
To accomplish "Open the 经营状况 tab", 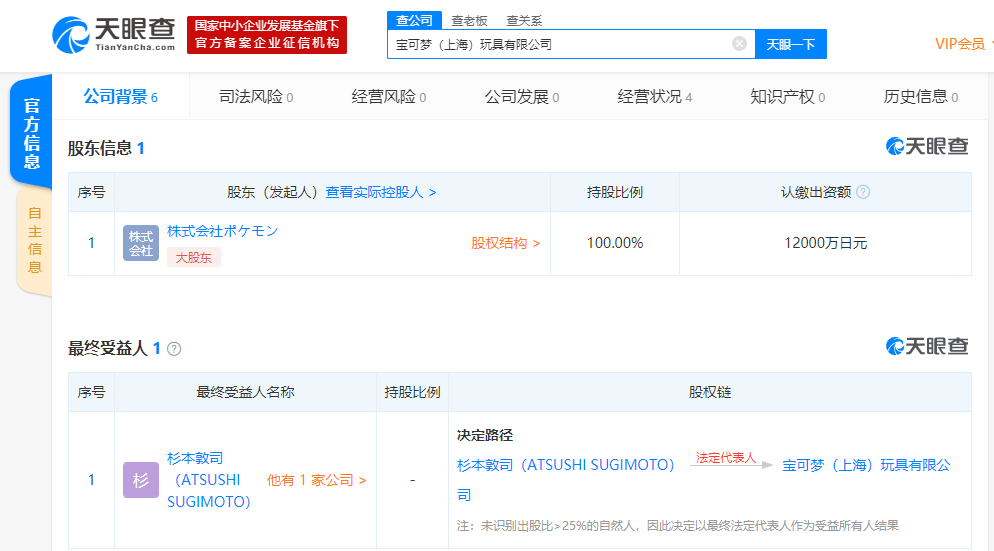I will pos(655,96).
